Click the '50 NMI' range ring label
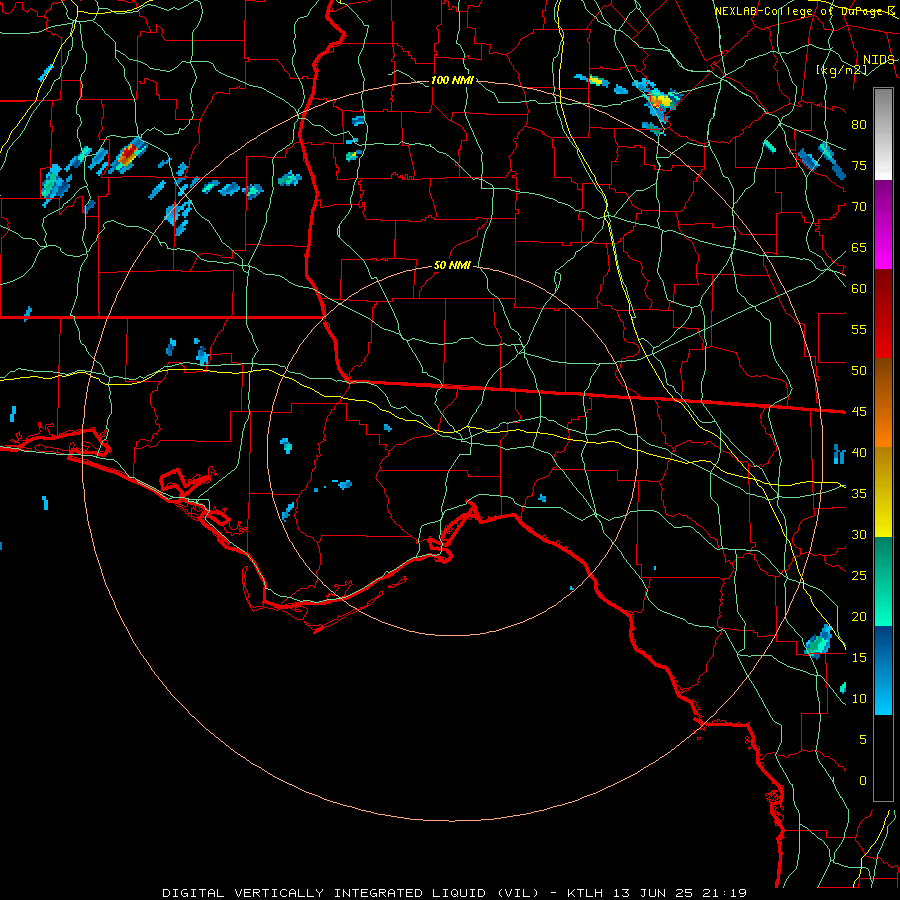The height and width of the screenshot is (900, 900). tap(452, 265)
